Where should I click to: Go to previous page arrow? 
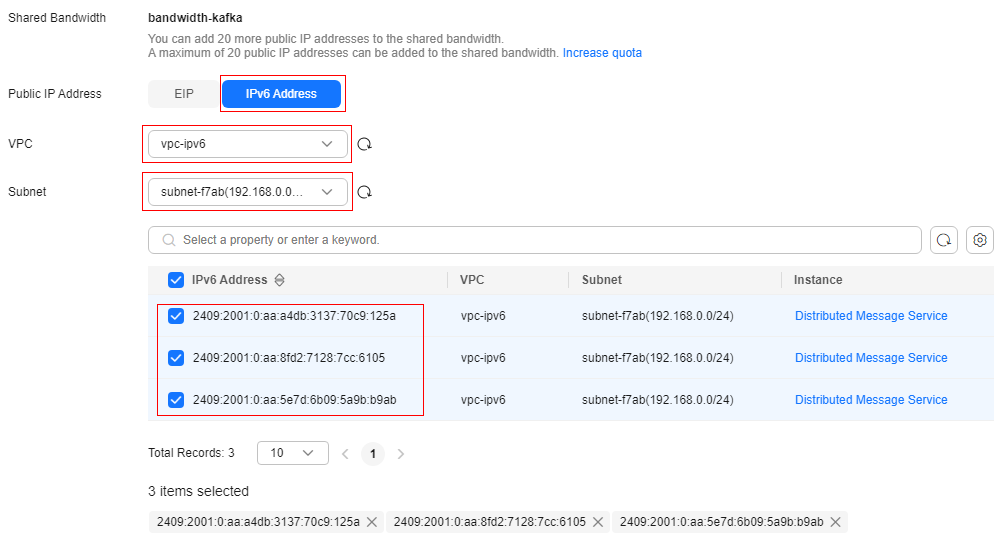pos(345,454)
